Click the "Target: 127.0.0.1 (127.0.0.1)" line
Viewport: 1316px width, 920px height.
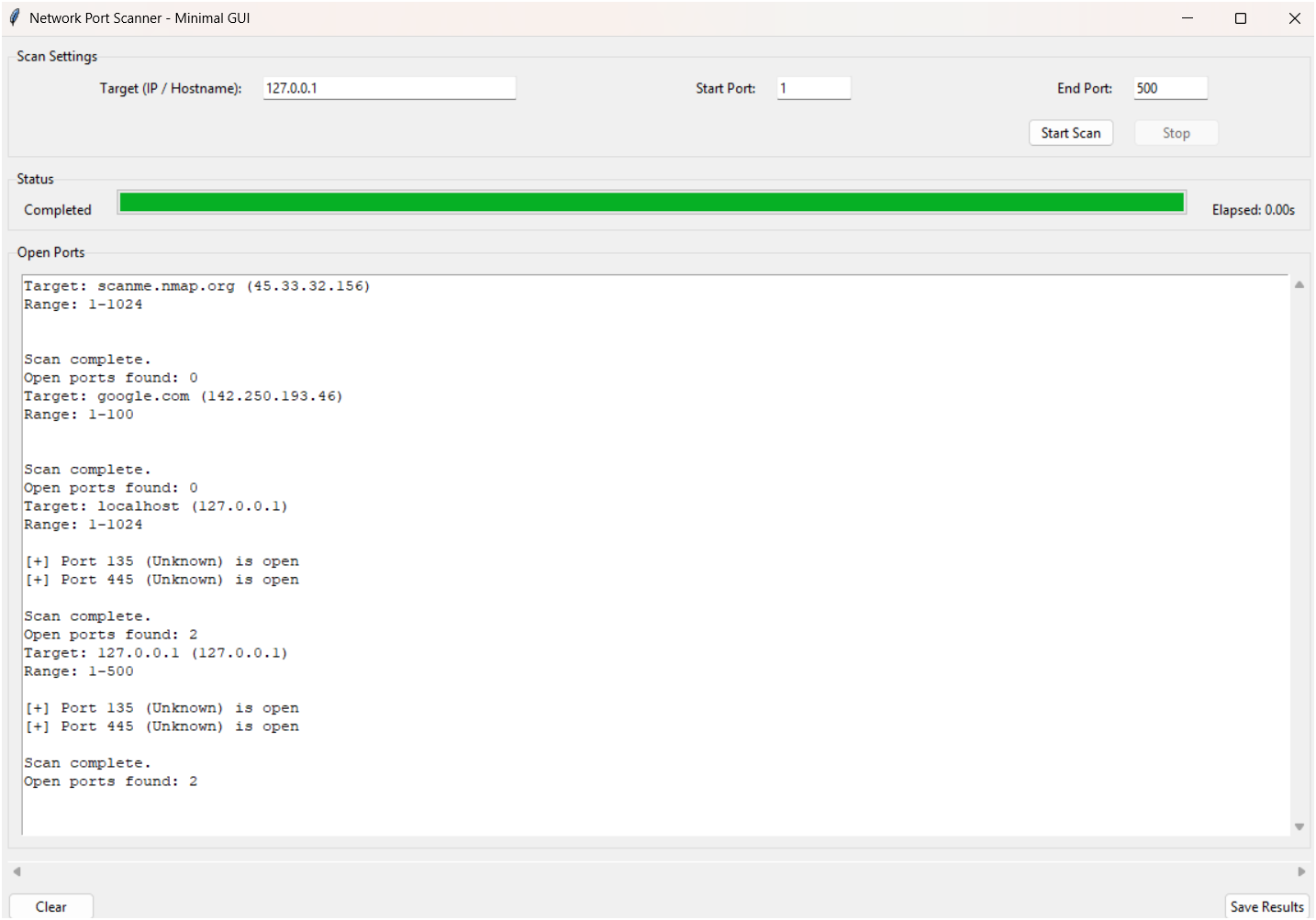click(x=156, y=653)
